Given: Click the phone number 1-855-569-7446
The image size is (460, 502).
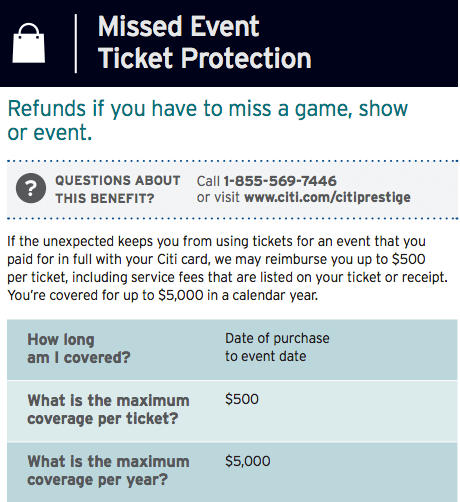Looking at the screenshot, I should (280, 181).
